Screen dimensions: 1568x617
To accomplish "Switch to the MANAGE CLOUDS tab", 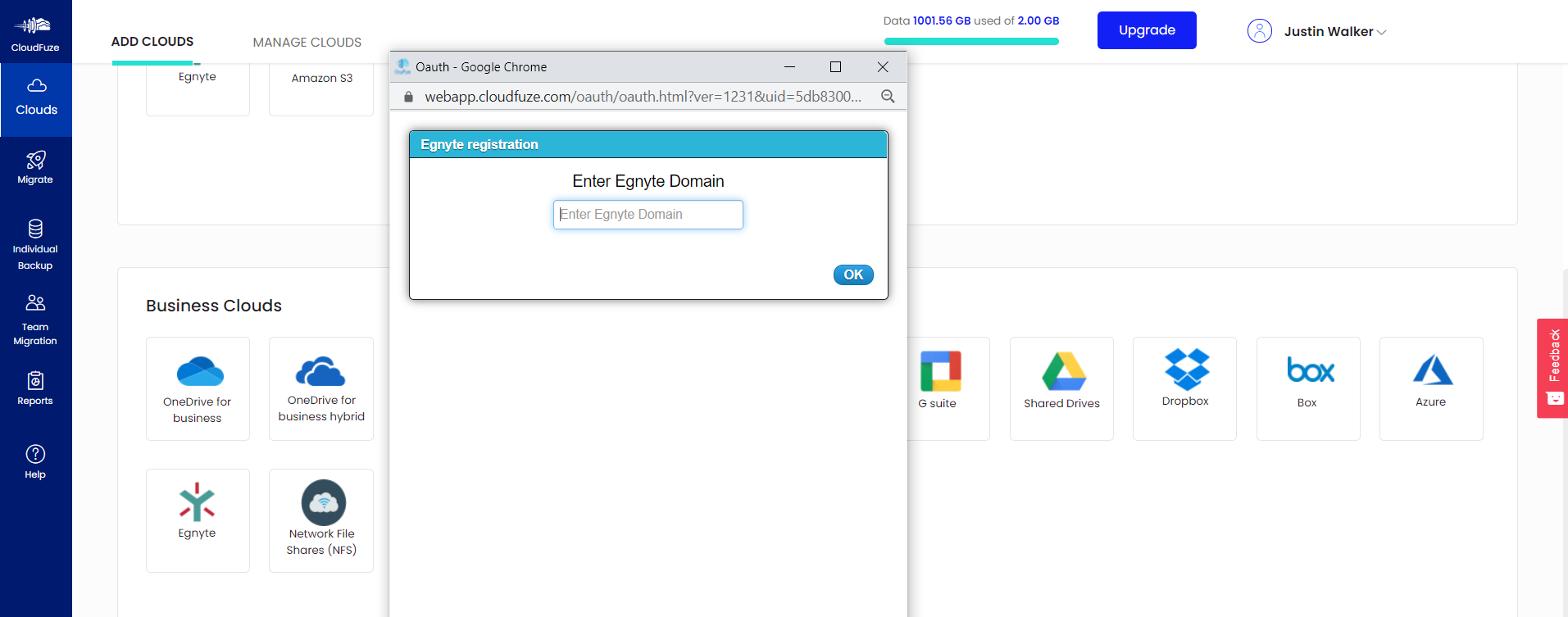I will [307, 43].
